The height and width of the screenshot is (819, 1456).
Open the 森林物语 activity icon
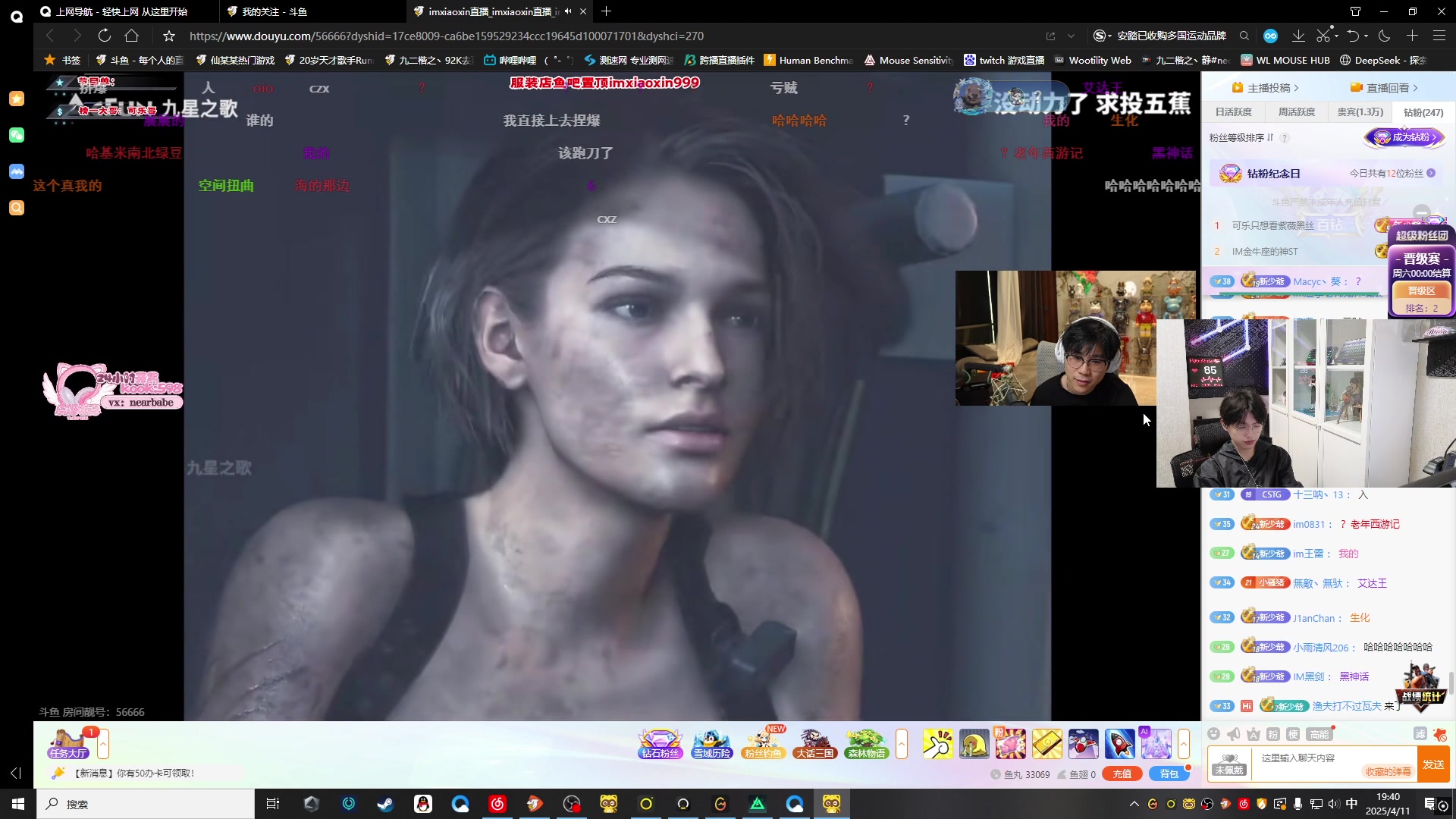(x=866, y=744)
